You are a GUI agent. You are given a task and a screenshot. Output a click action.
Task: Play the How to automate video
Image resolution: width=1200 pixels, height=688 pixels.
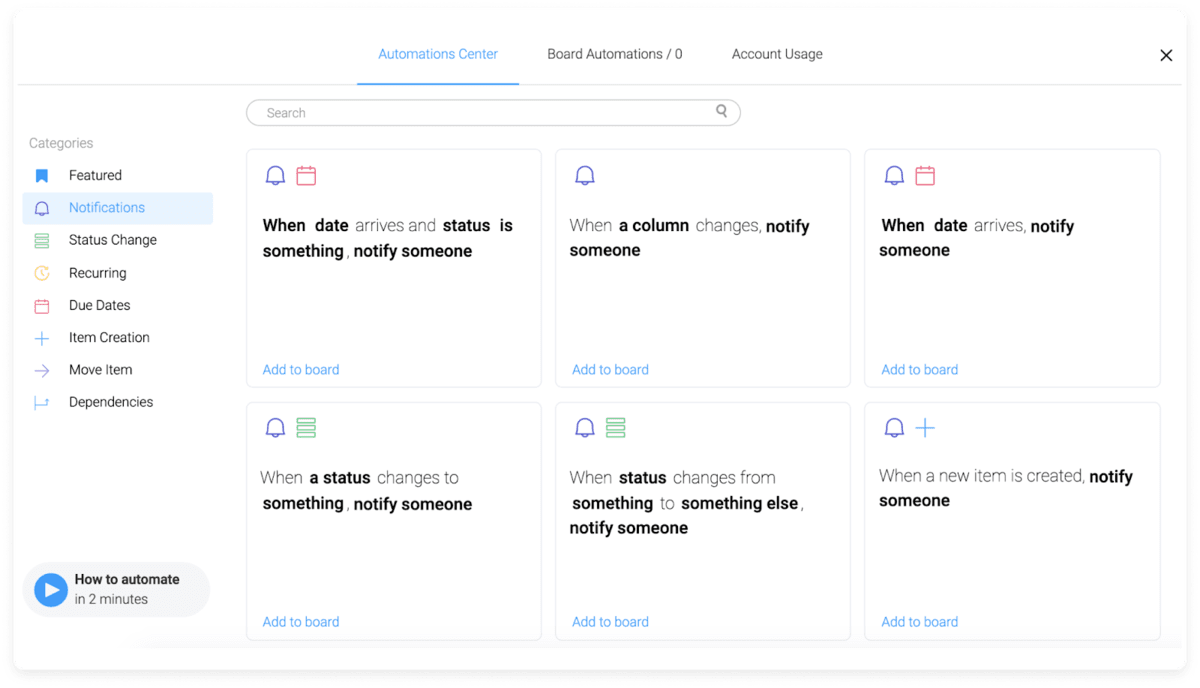pyautogui.click(x=51, y=589)
